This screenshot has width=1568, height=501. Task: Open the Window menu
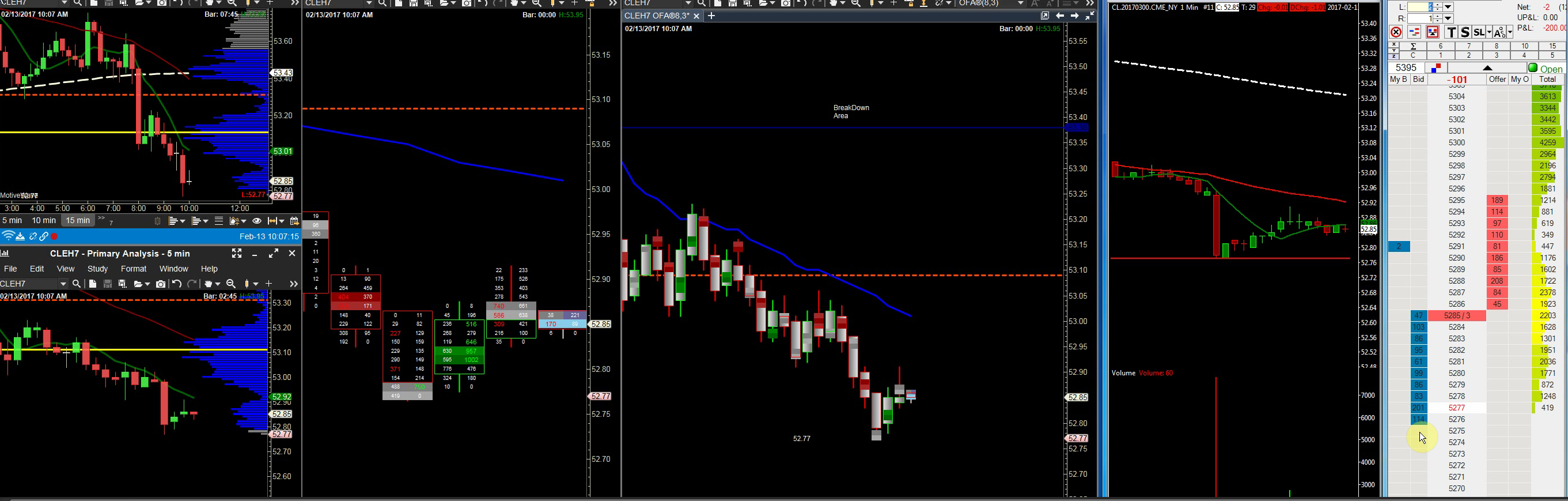pos(173,269)
